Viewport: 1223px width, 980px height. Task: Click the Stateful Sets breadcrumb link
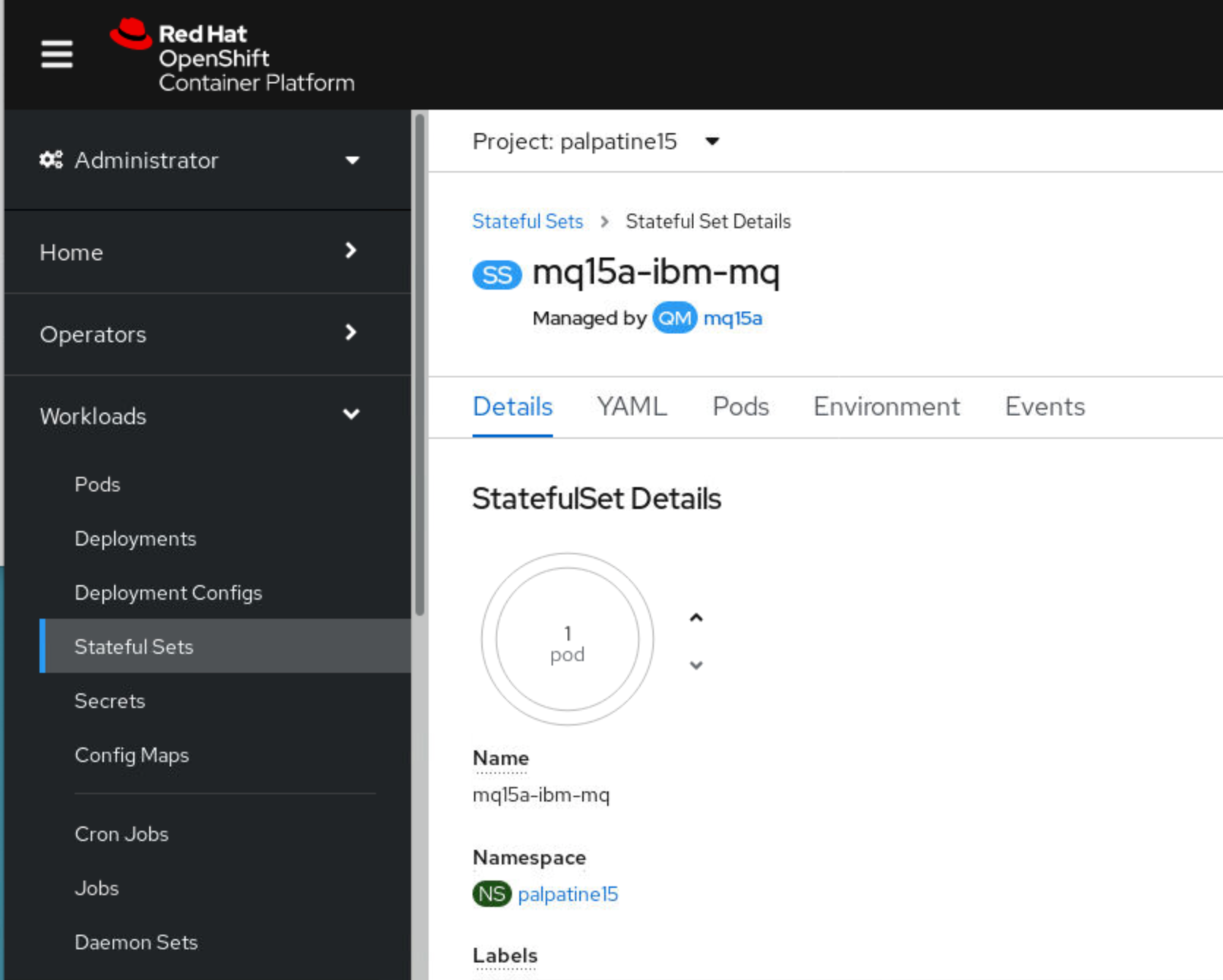527,221
